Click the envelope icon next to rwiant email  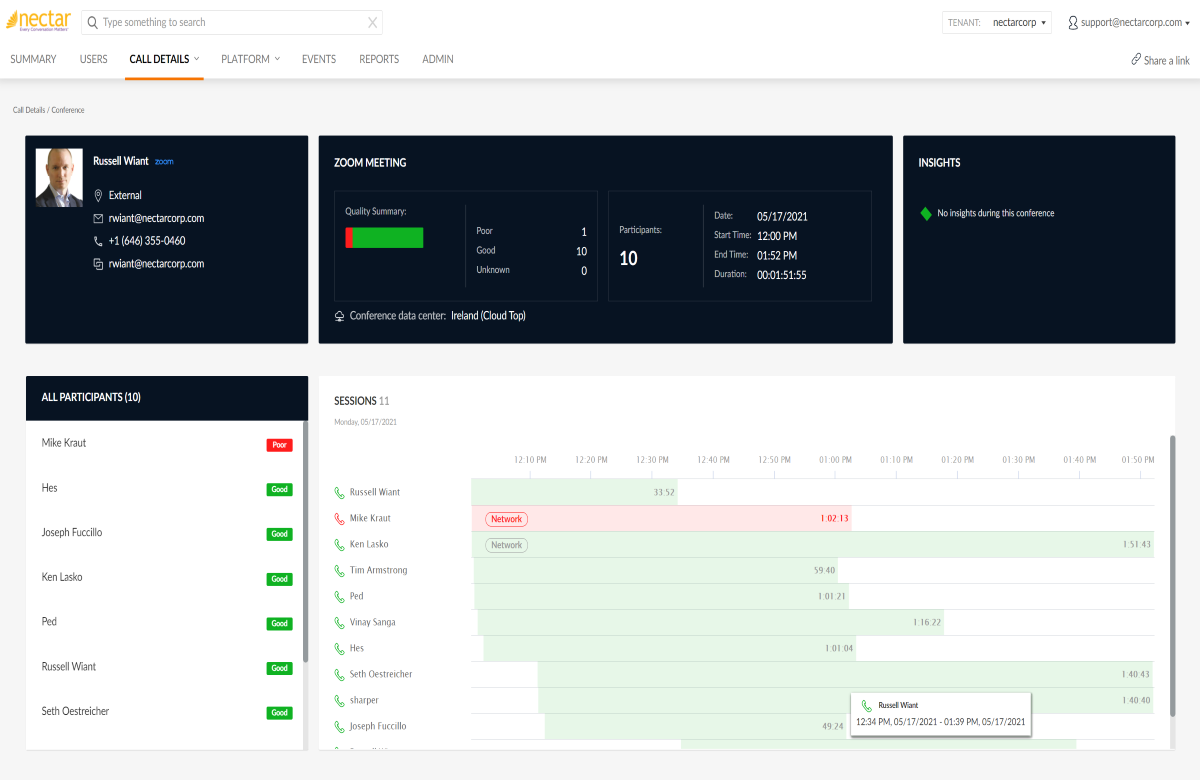pos(98,218)
